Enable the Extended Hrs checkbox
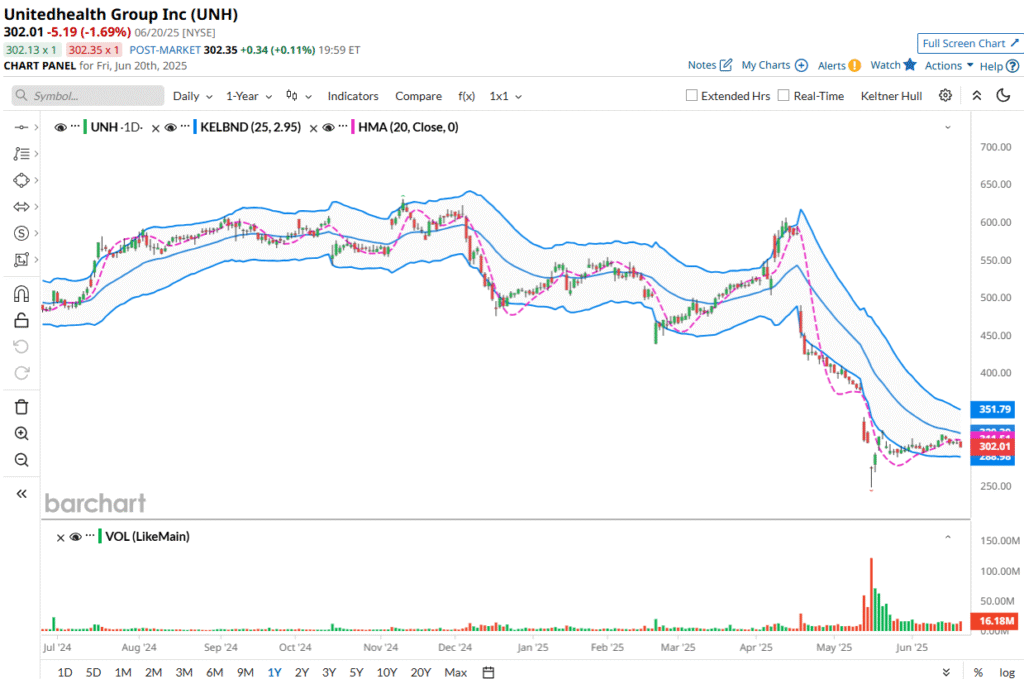Image resolution: width=1024 pixels, height=679 pixels. [x=692, y=96]
